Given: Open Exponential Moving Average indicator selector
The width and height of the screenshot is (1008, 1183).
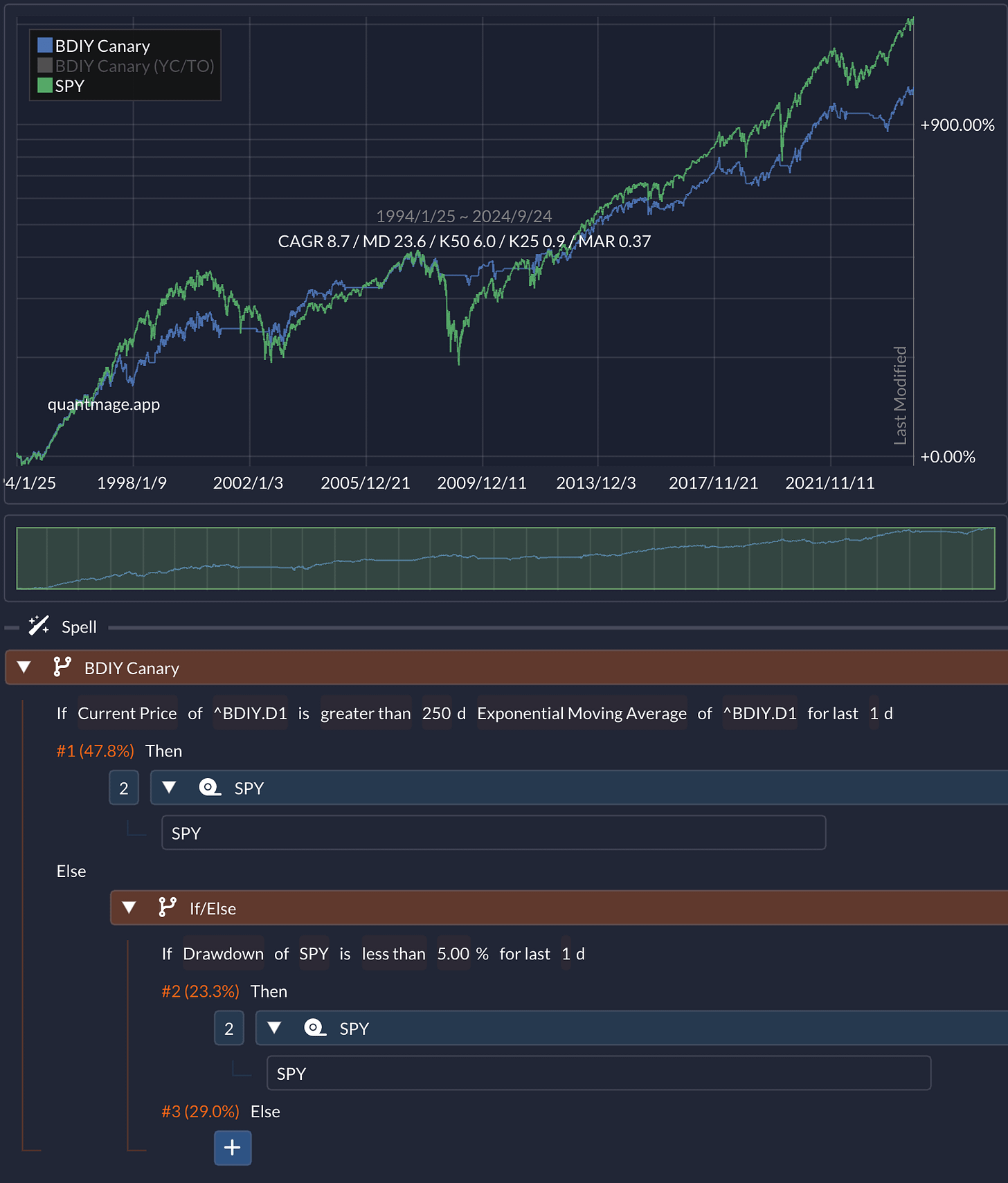Looking at the screenshot, I should [582, 714].
